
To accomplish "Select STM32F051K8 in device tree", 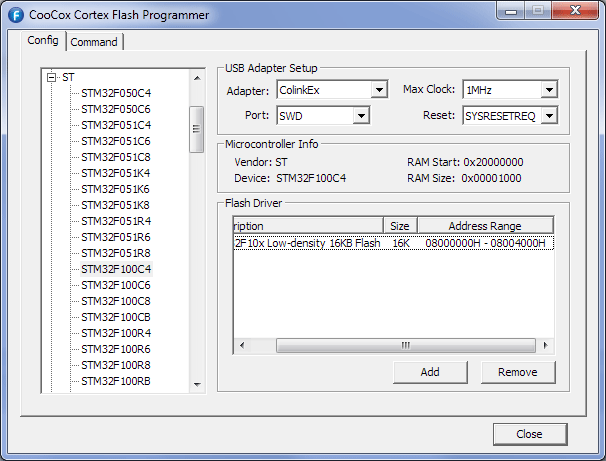I will click(x=115, y=205).
